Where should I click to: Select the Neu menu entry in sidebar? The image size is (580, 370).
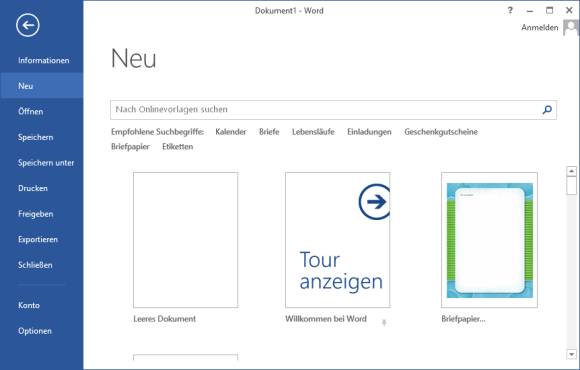pyautogui.click(x=42, y=86)
